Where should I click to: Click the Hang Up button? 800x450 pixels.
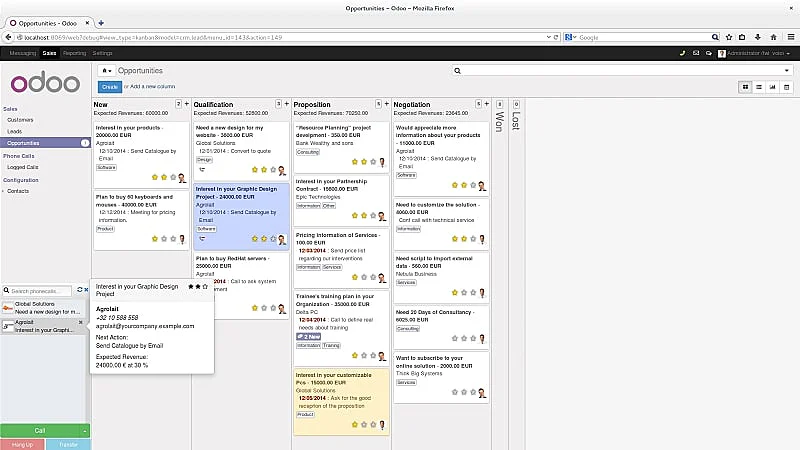[22, 444]
